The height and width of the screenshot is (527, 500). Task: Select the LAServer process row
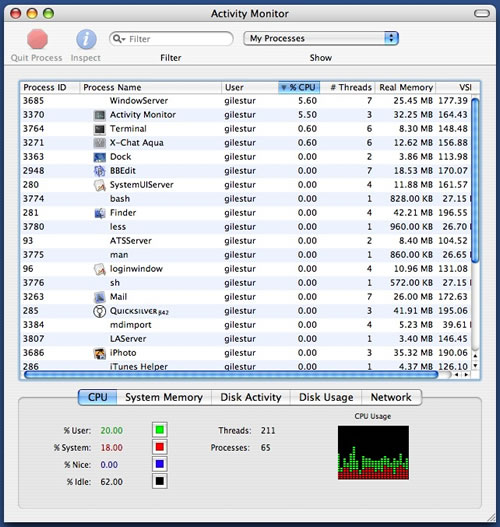pos(245,339)
